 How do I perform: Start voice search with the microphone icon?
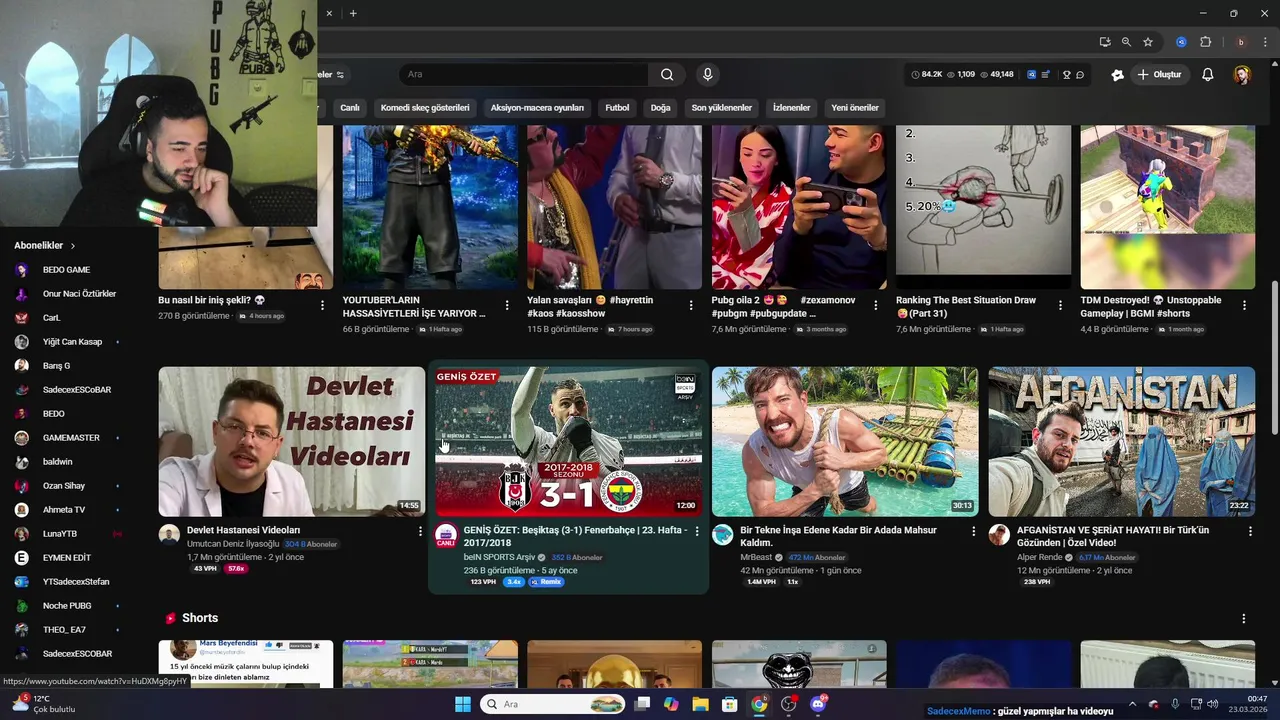(708, 75)
